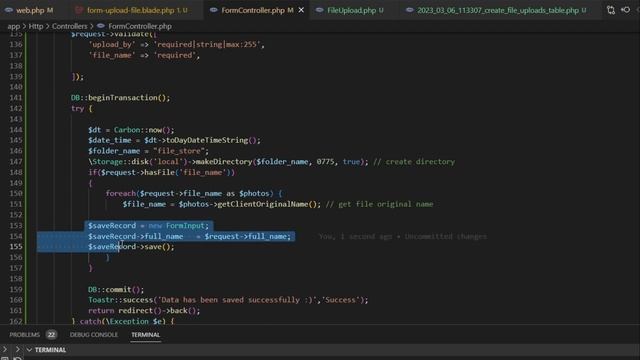Click the PHP icon on create_file_uploads_table tab
640x360 pixels.
tap(409, 10)
